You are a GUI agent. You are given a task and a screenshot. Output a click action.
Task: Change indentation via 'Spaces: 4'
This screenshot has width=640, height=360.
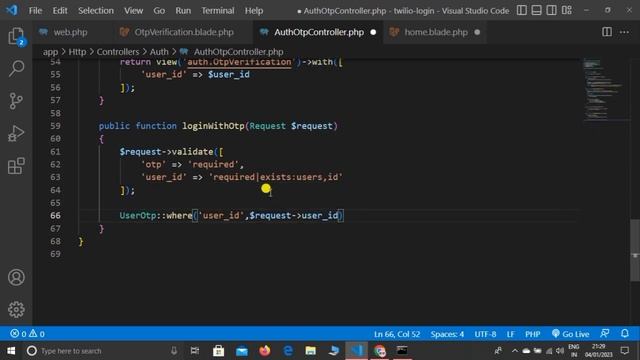coord(447,334)
